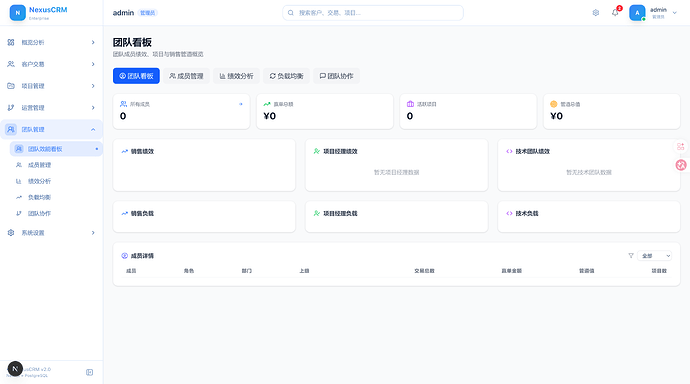Focus the top search box
The width and height of the screenshot is (690, 384).
[x=373, y=13]
